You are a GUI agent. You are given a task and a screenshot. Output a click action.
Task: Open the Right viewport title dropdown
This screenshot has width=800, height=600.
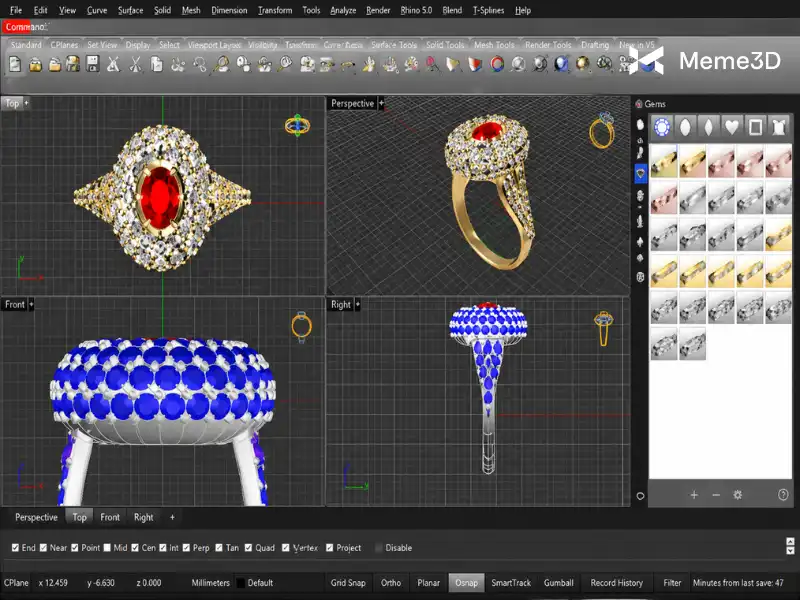[358, 305]
